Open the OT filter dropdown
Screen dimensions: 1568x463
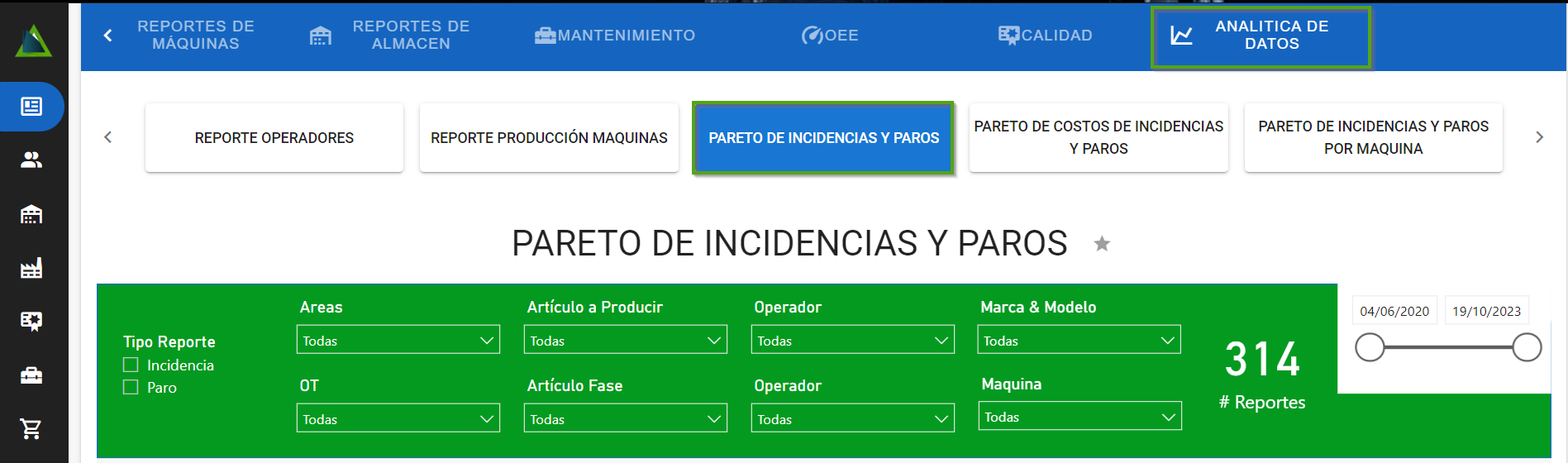398,418
